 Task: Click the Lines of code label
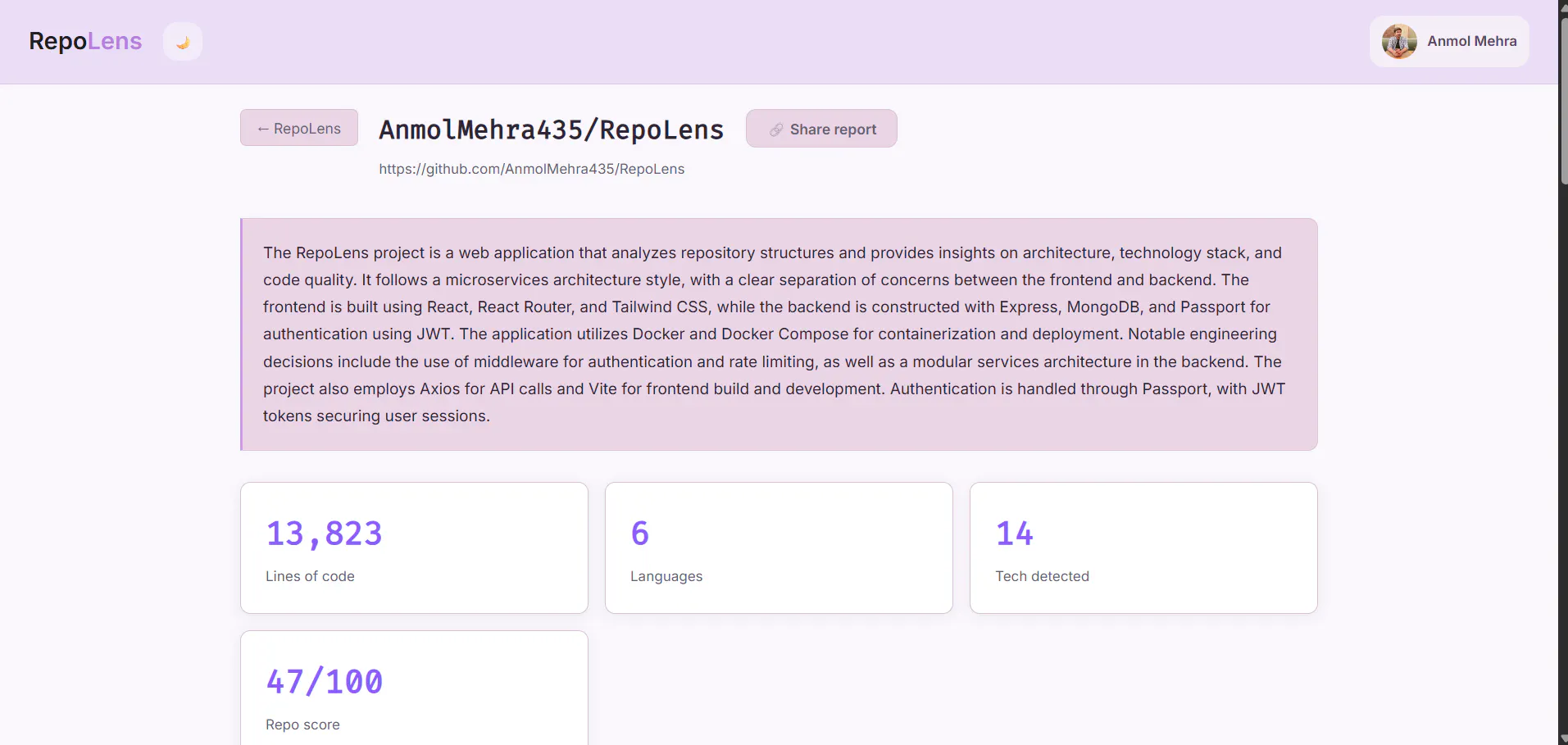[x=310, y=576]
